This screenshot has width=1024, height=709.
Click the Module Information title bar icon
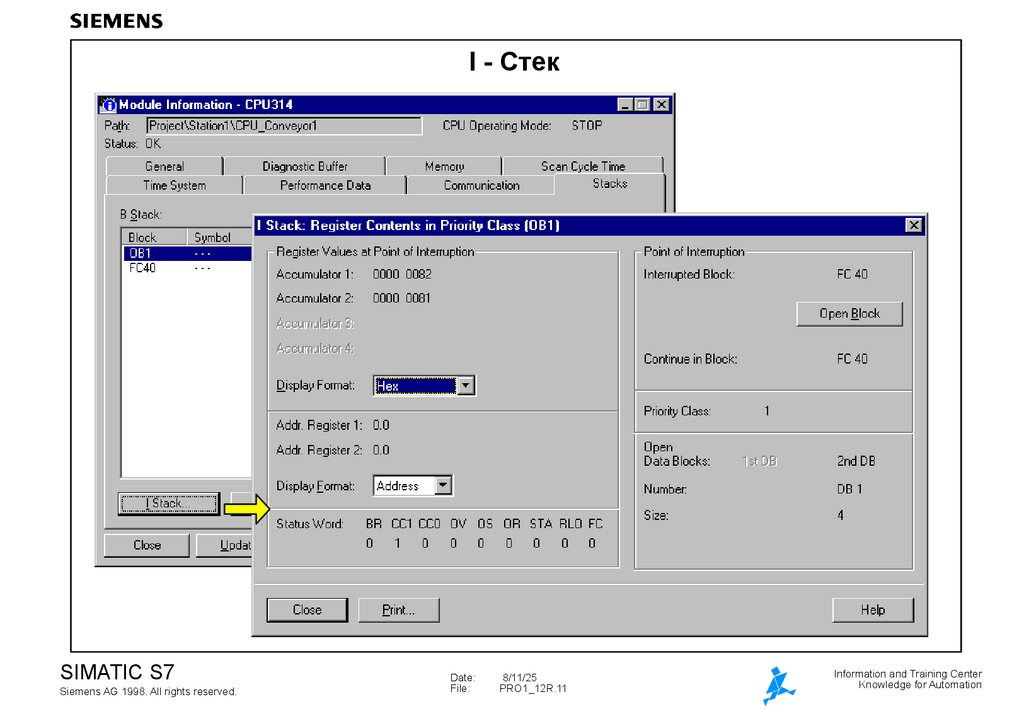point(109,105)
